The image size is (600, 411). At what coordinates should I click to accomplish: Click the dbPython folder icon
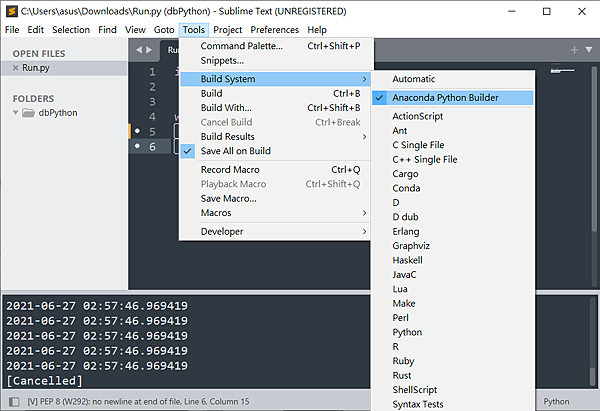pos(28,113)
